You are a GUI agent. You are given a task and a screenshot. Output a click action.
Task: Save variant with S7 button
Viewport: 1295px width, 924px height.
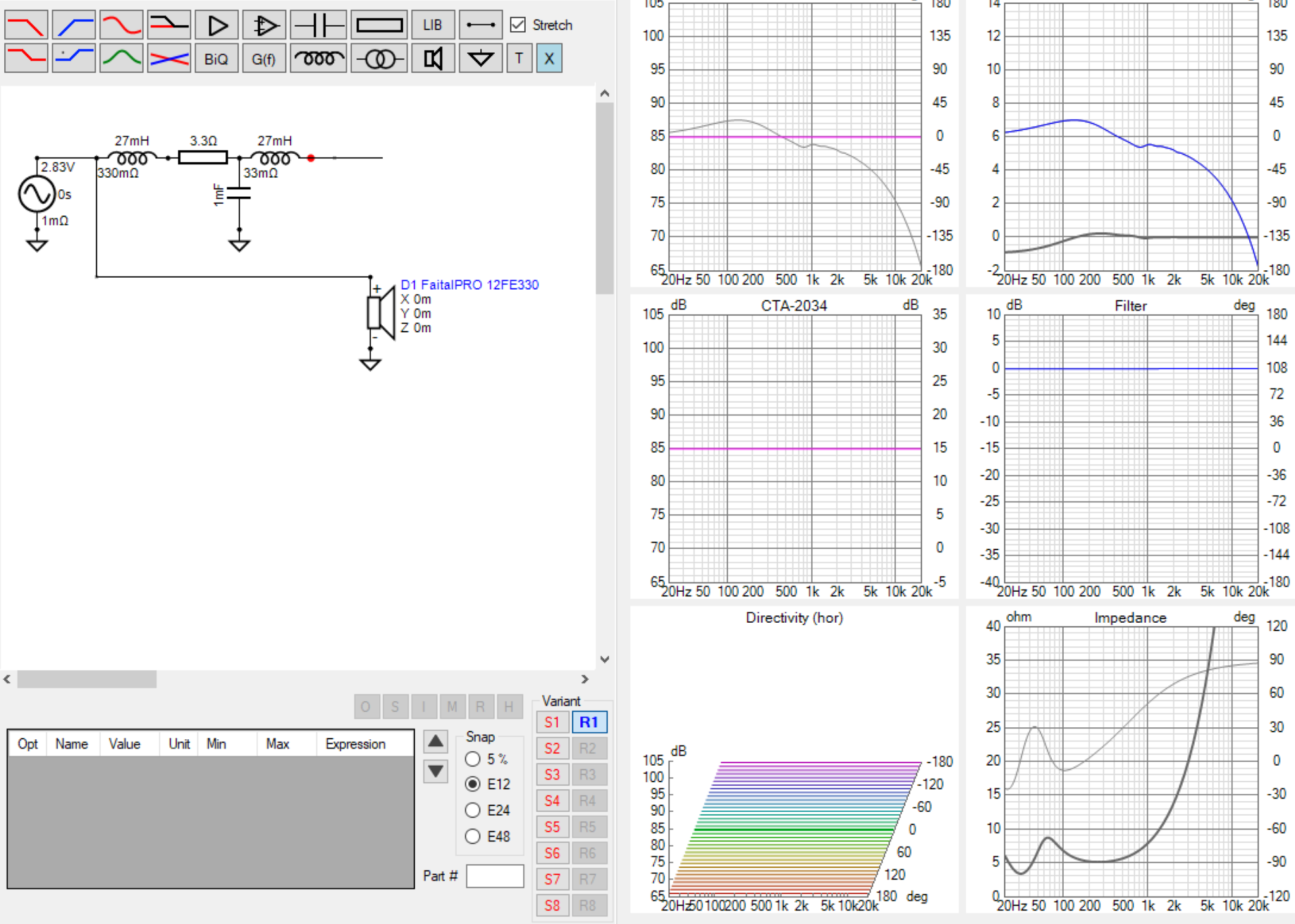click(552, 879)
